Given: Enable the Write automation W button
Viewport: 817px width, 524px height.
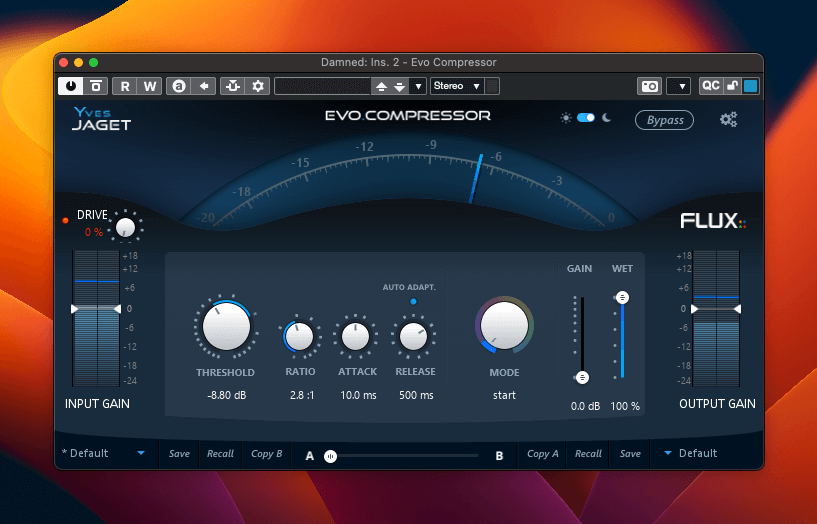Looking at the screenshot, I should click(150, 86).
